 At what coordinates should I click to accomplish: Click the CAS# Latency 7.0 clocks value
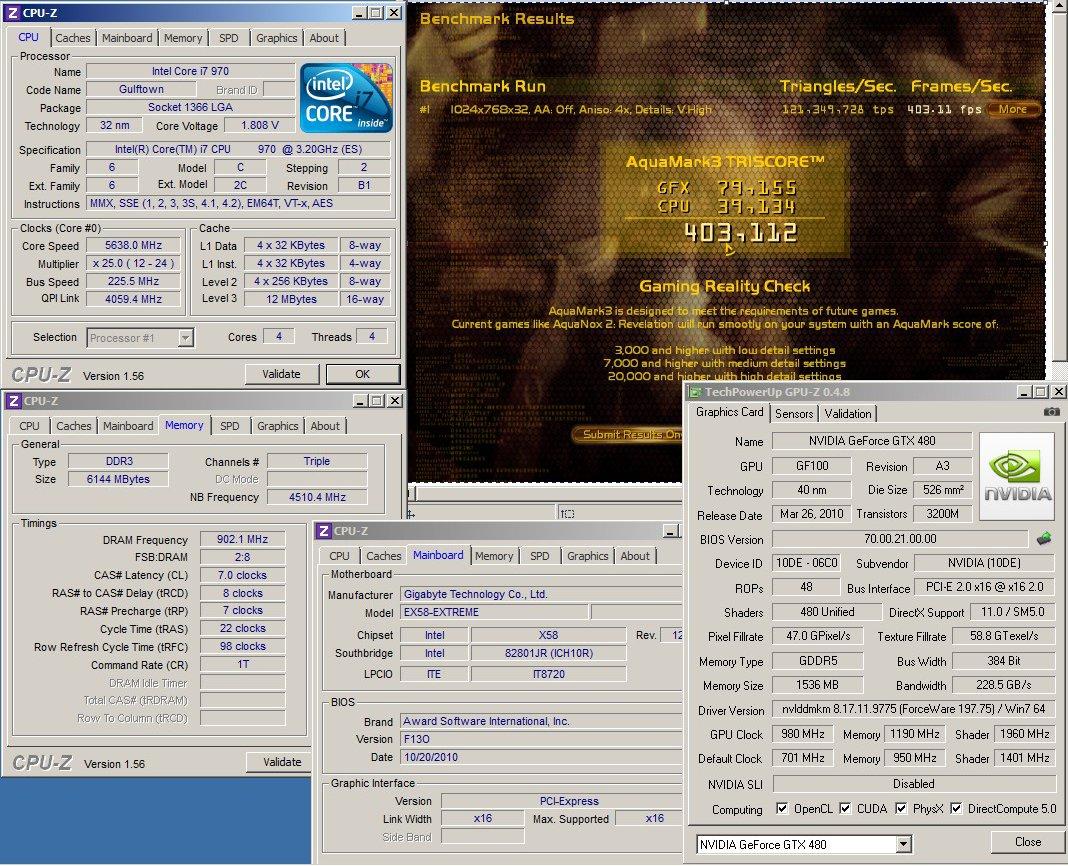[242, 575]
